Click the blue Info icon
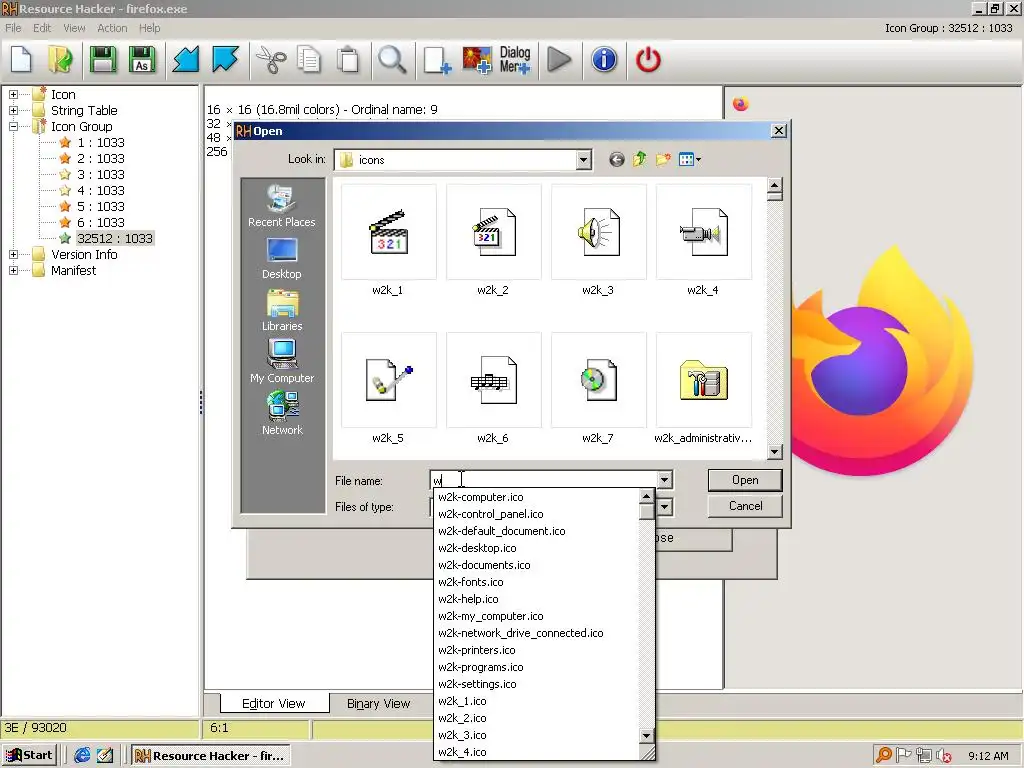This screenshot has width=1024, height=768. coord(604,60)
